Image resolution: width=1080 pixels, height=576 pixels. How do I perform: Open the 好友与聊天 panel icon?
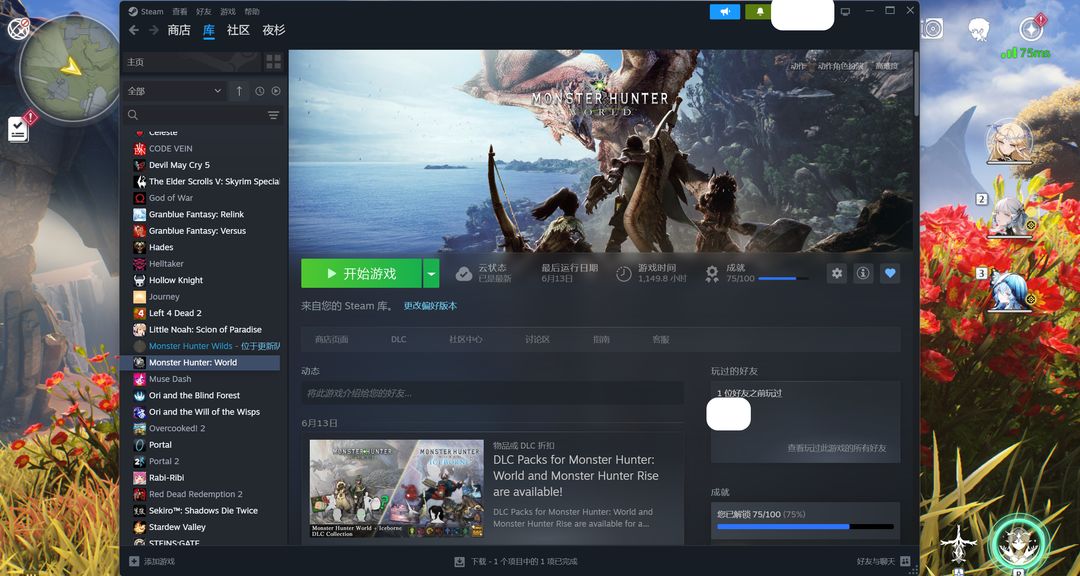[x=905, y=562]
